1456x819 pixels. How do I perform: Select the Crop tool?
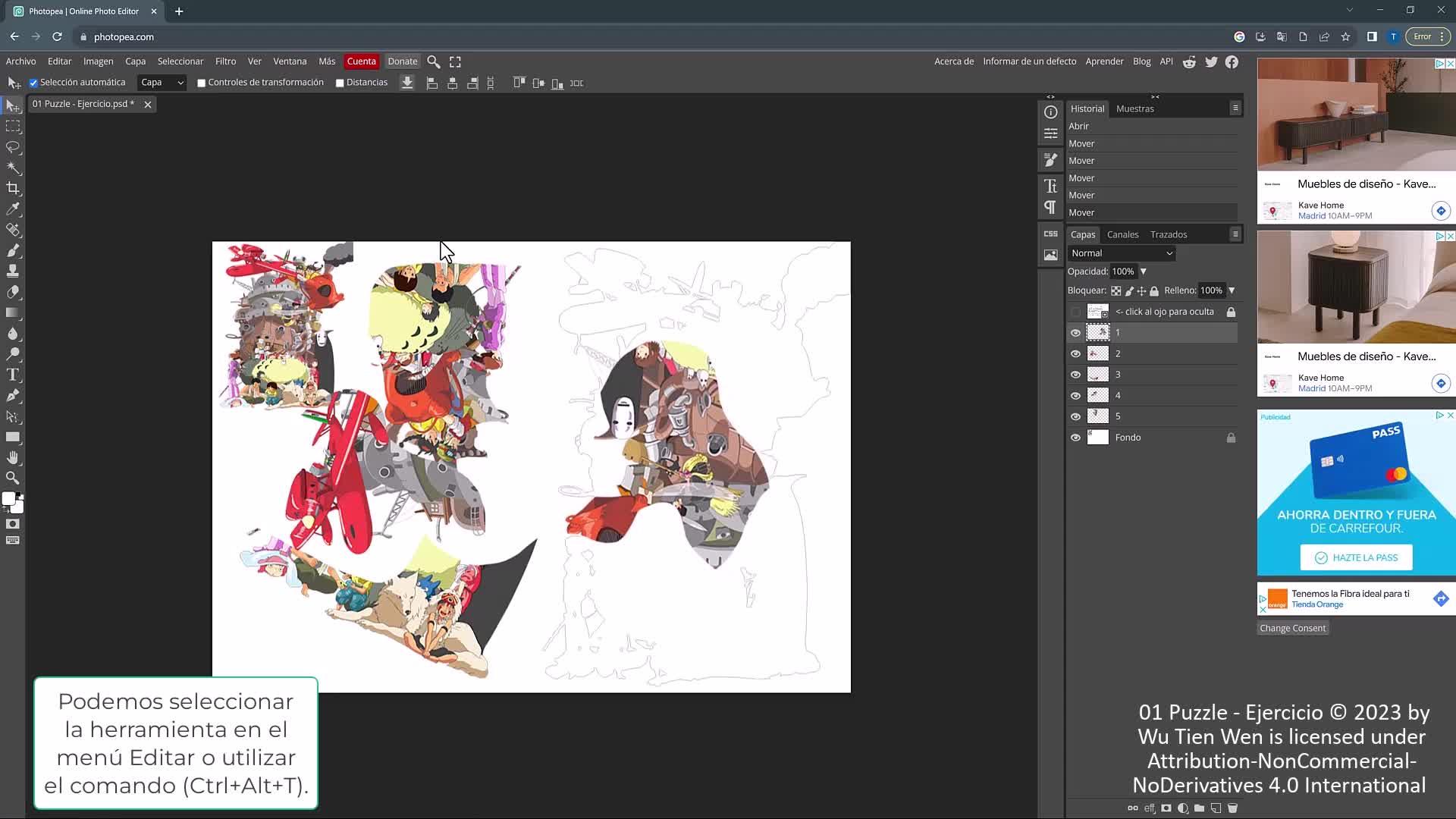13,188
